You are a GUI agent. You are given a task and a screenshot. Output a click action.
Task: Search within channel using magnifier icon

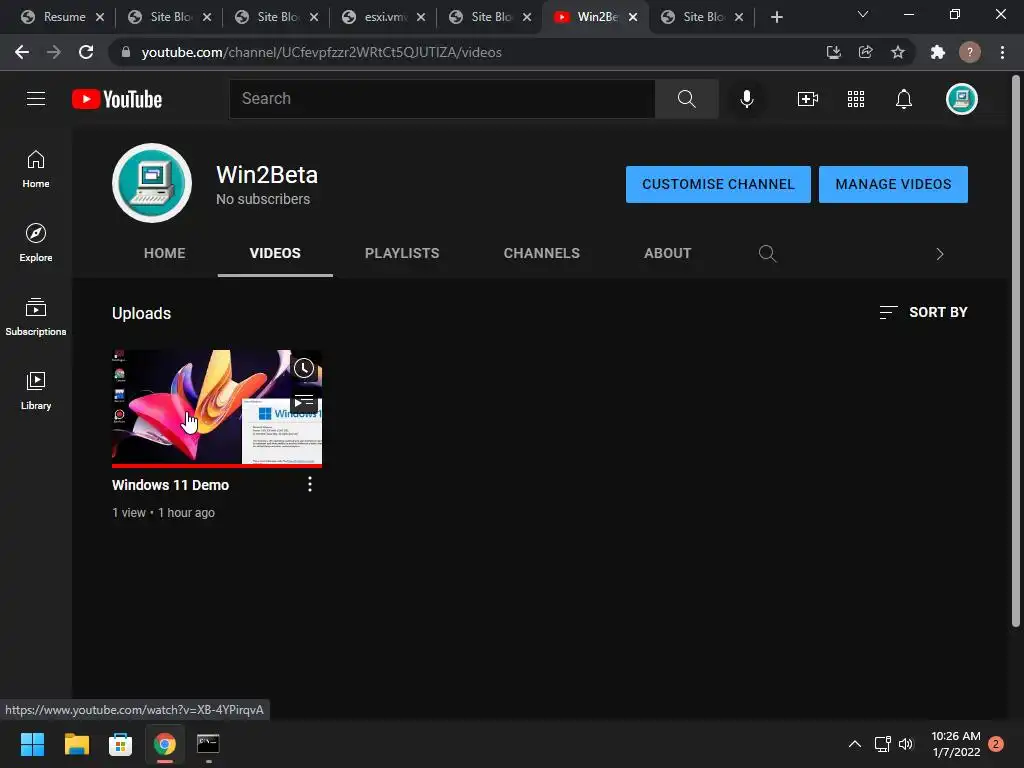(x=767, y=253)
